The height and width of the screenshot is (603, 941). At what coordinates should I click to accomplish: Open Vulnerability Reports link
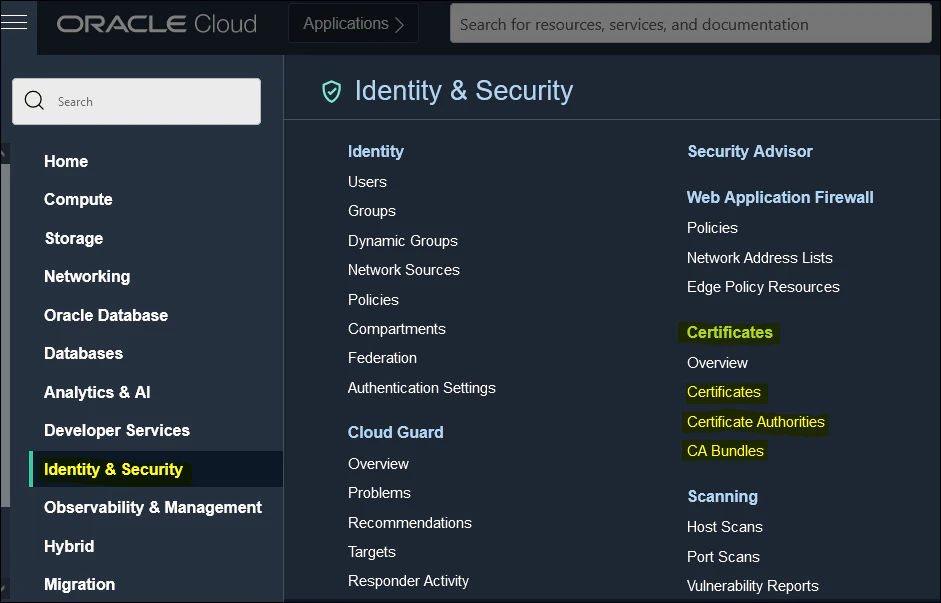753,586
